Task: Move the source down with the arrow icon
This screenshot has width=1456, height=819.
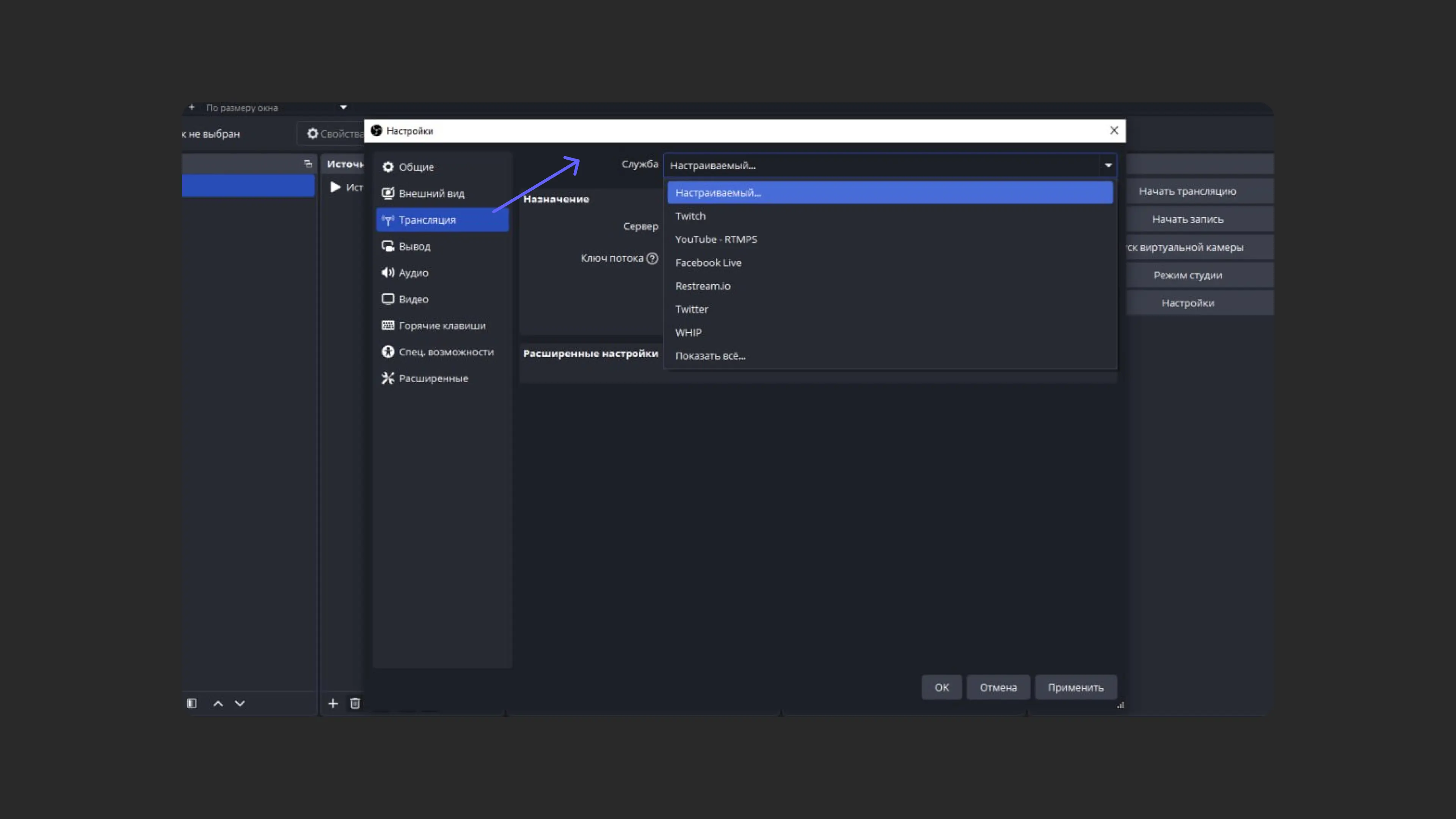Action: (x=240, y=704)
